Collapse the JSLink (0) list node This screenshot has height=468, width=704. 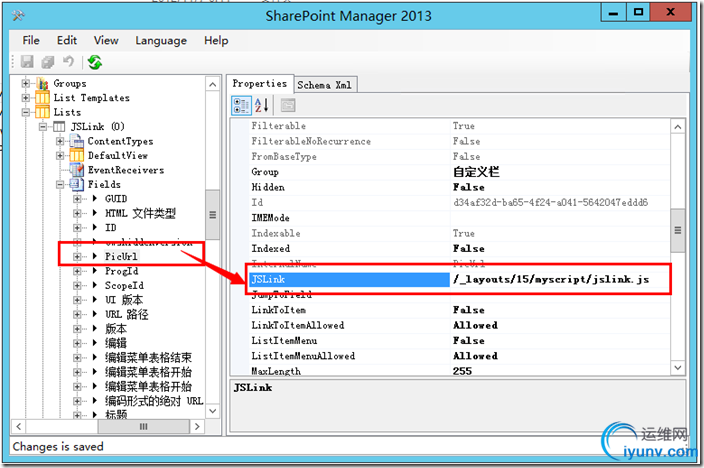click(43, 127)
